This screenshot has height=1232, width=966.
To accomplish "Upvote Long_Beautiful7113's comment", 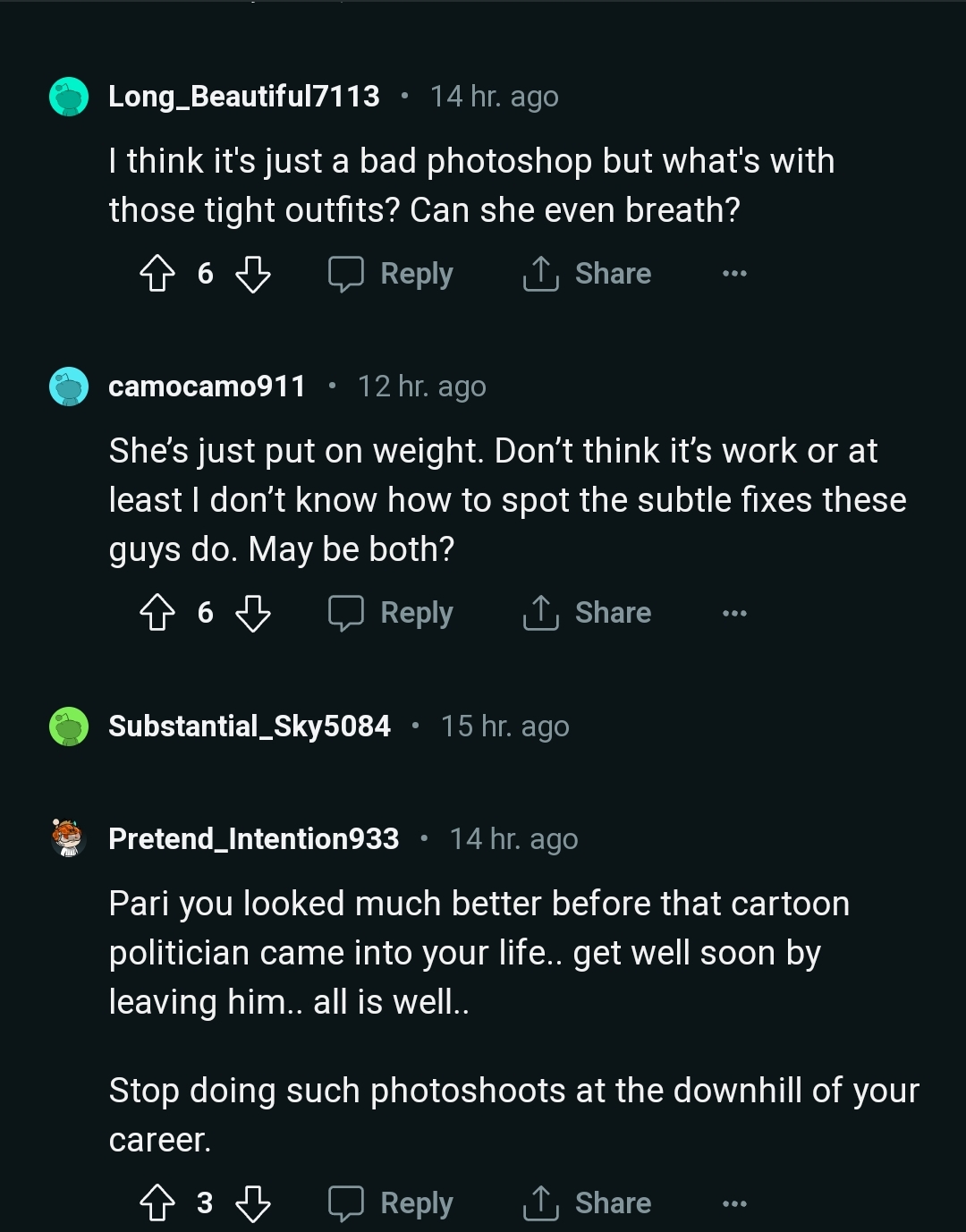I will 157,274.
